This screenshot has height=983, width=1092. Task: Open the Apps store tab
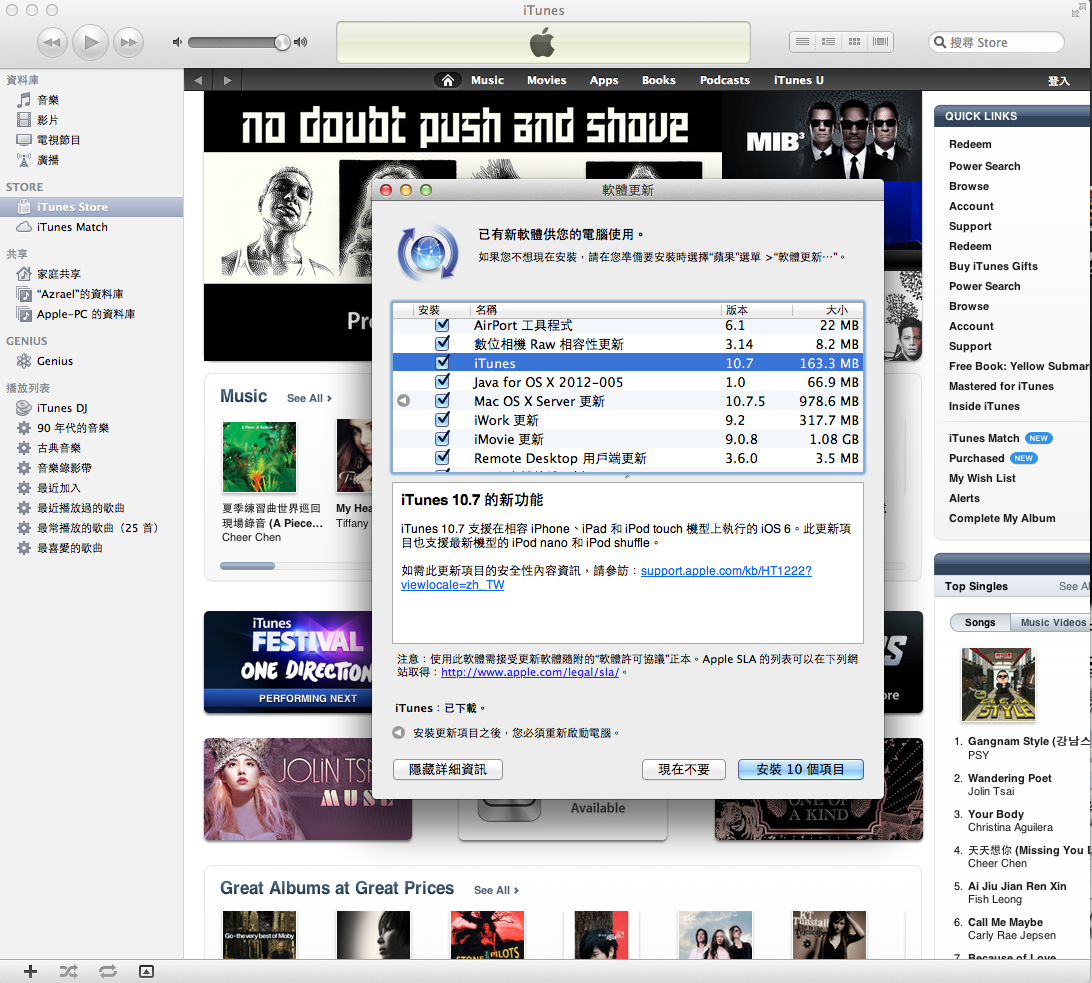point(604,80)
